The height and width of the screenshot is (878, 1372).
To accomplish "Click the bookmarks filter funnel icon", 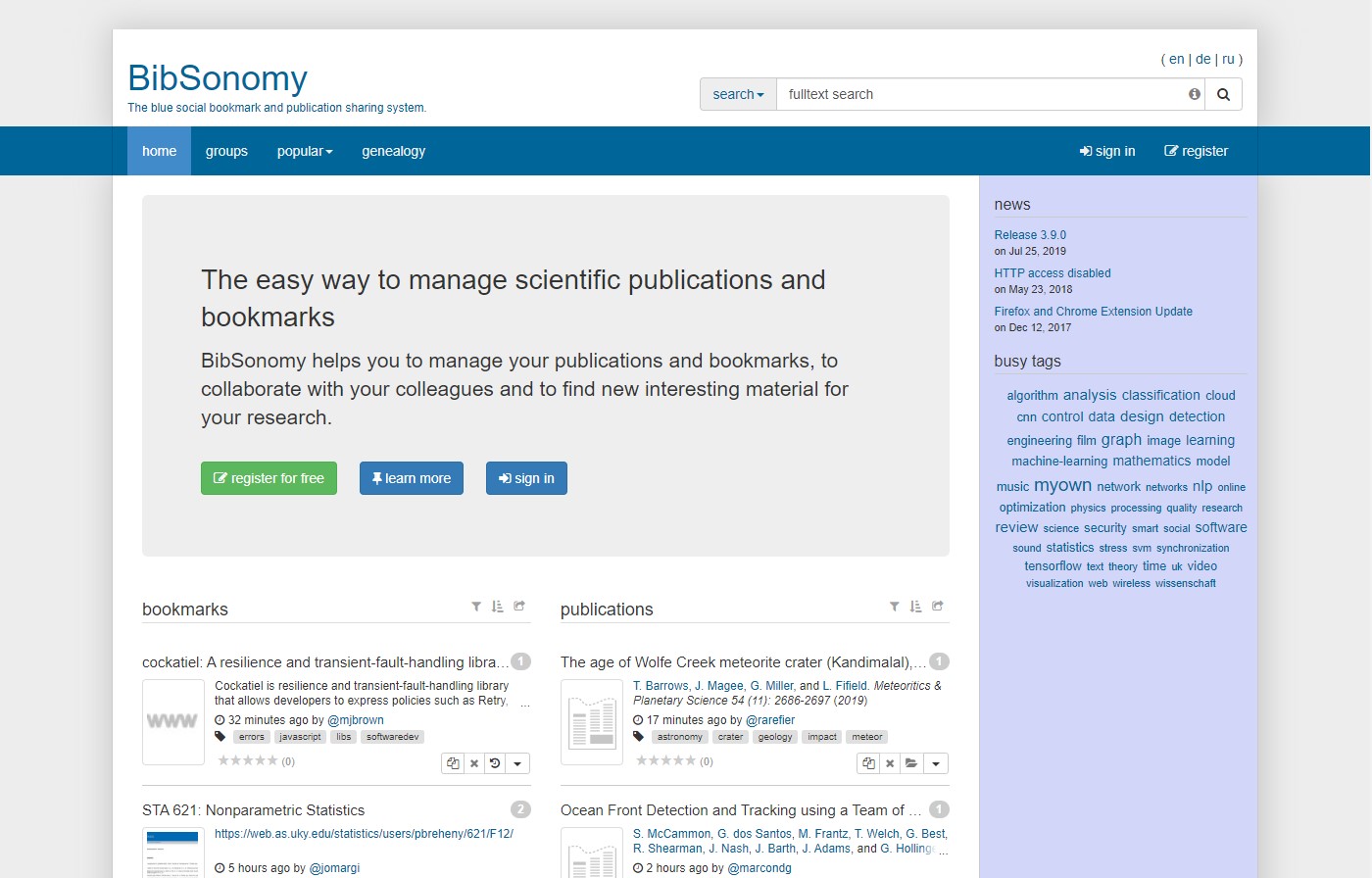I will pos(476,607).
